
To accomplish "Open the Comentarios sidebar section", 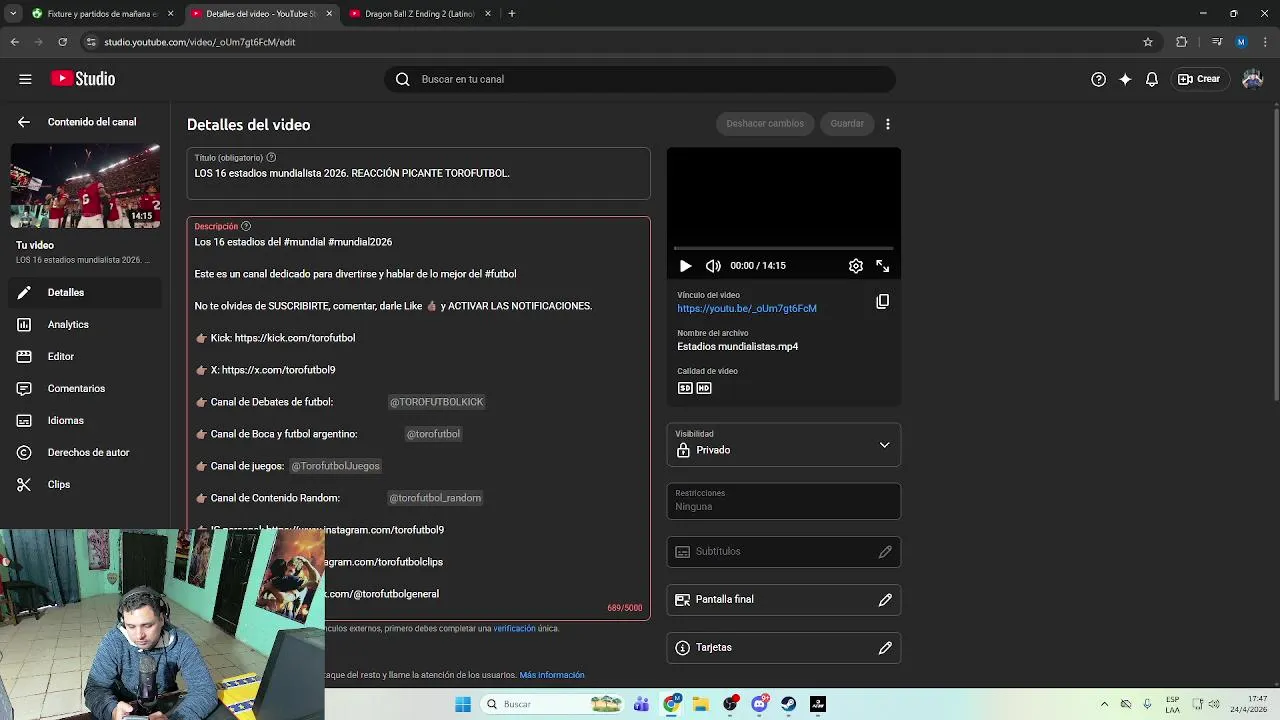I will 85,388.
